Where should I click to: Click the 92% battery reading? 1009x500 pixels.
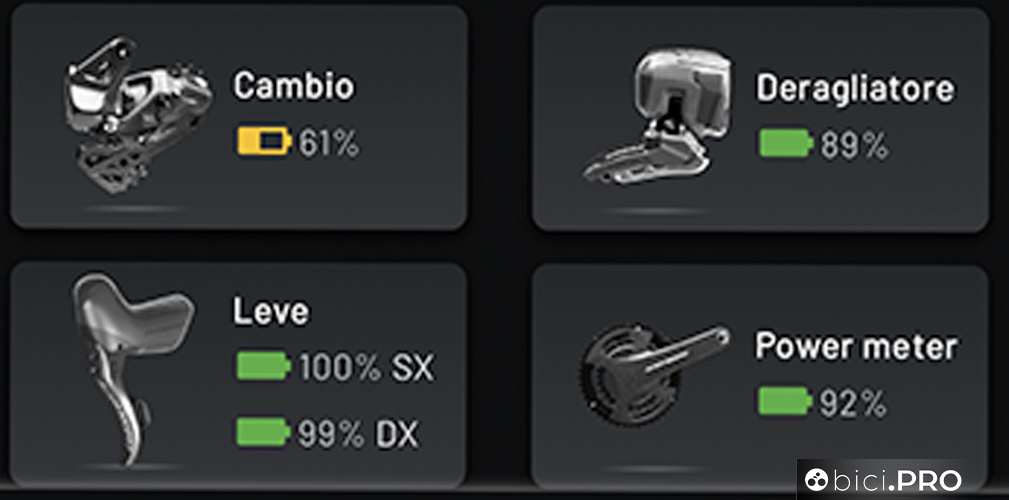click(853, 404)
